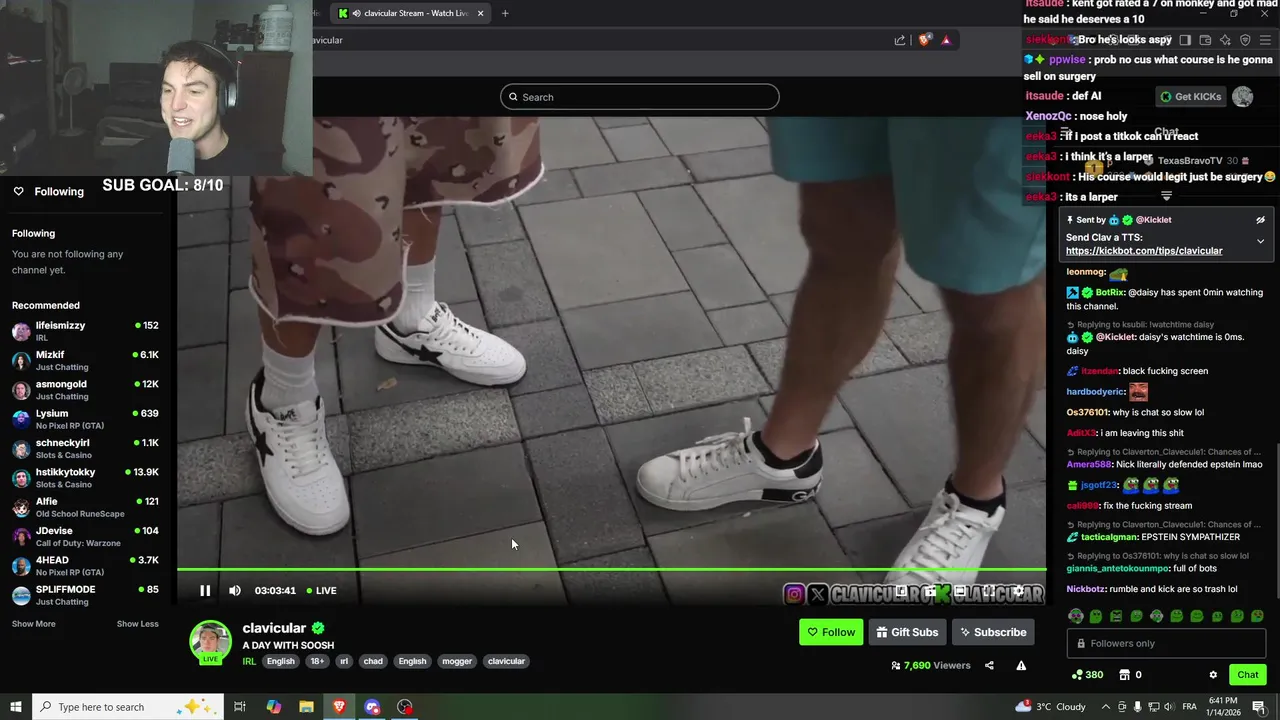Open Windows Start menu
This screenshot has height=720, width=1280.
pyautogui.click(x=15, y=707)
